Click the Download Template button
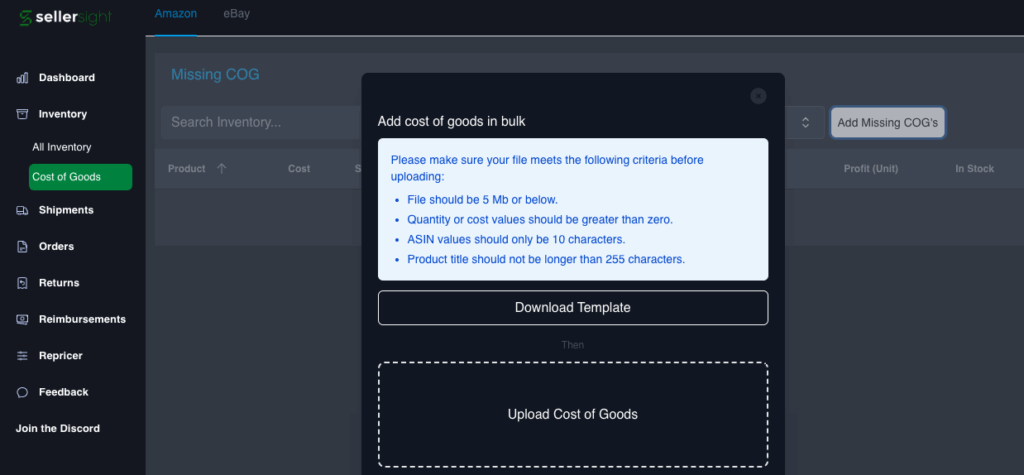This screenshot has width=1024, height=475. click(572, 308)
